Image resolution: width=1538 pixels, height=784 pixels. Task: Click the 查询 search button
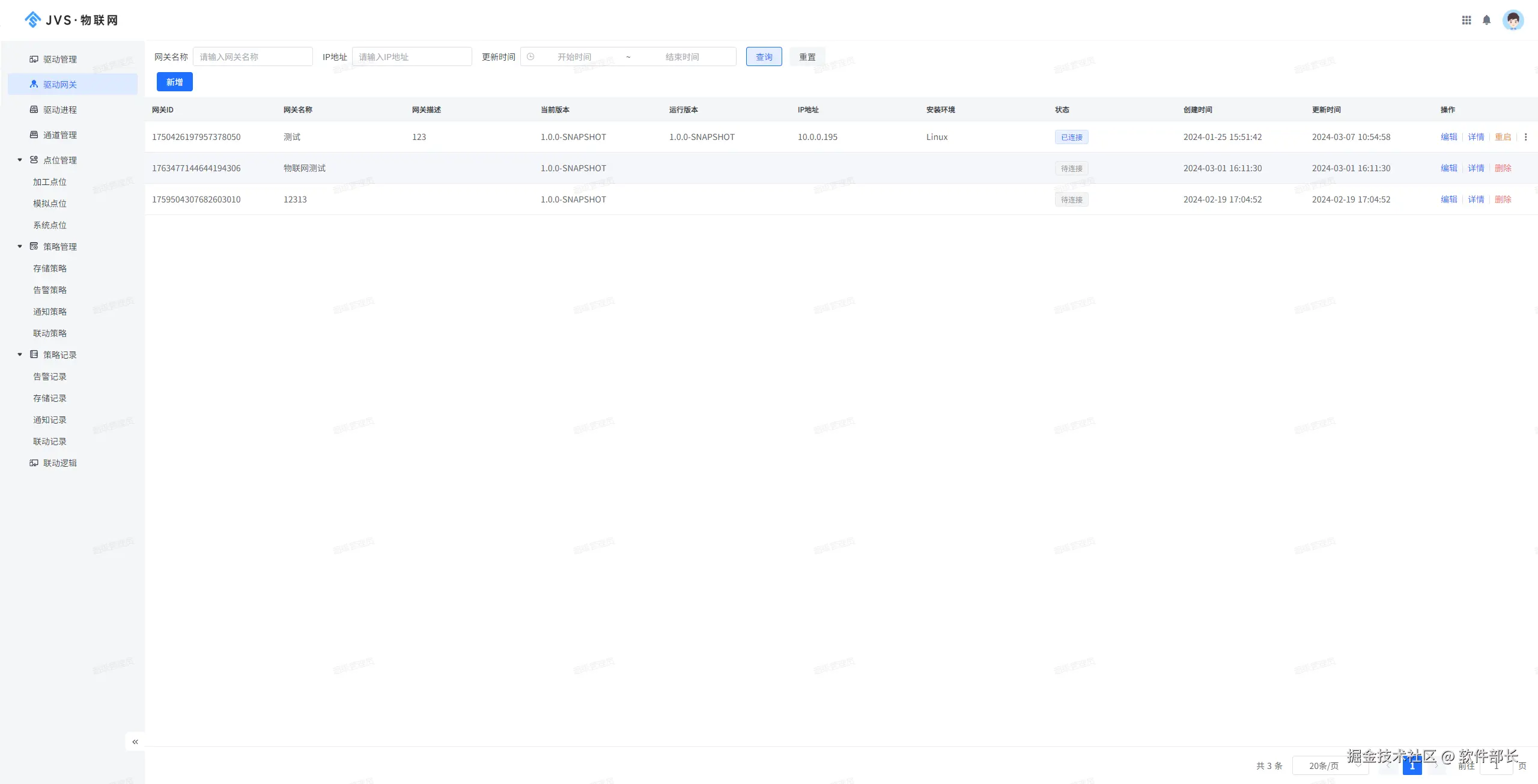pyautogui.click(x=764, y=56)
